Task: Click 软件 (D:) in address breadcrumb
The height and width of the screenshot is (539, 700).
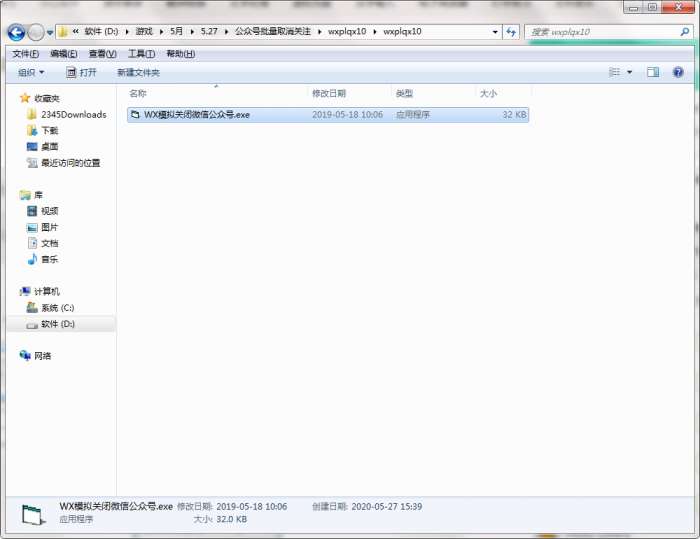Action: point(101,32)
